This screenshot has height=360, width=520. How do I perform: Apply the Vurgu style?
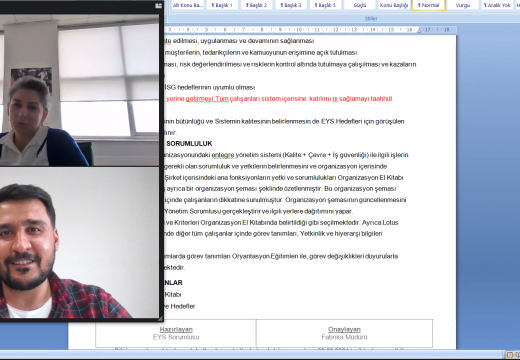click(463, 5)
